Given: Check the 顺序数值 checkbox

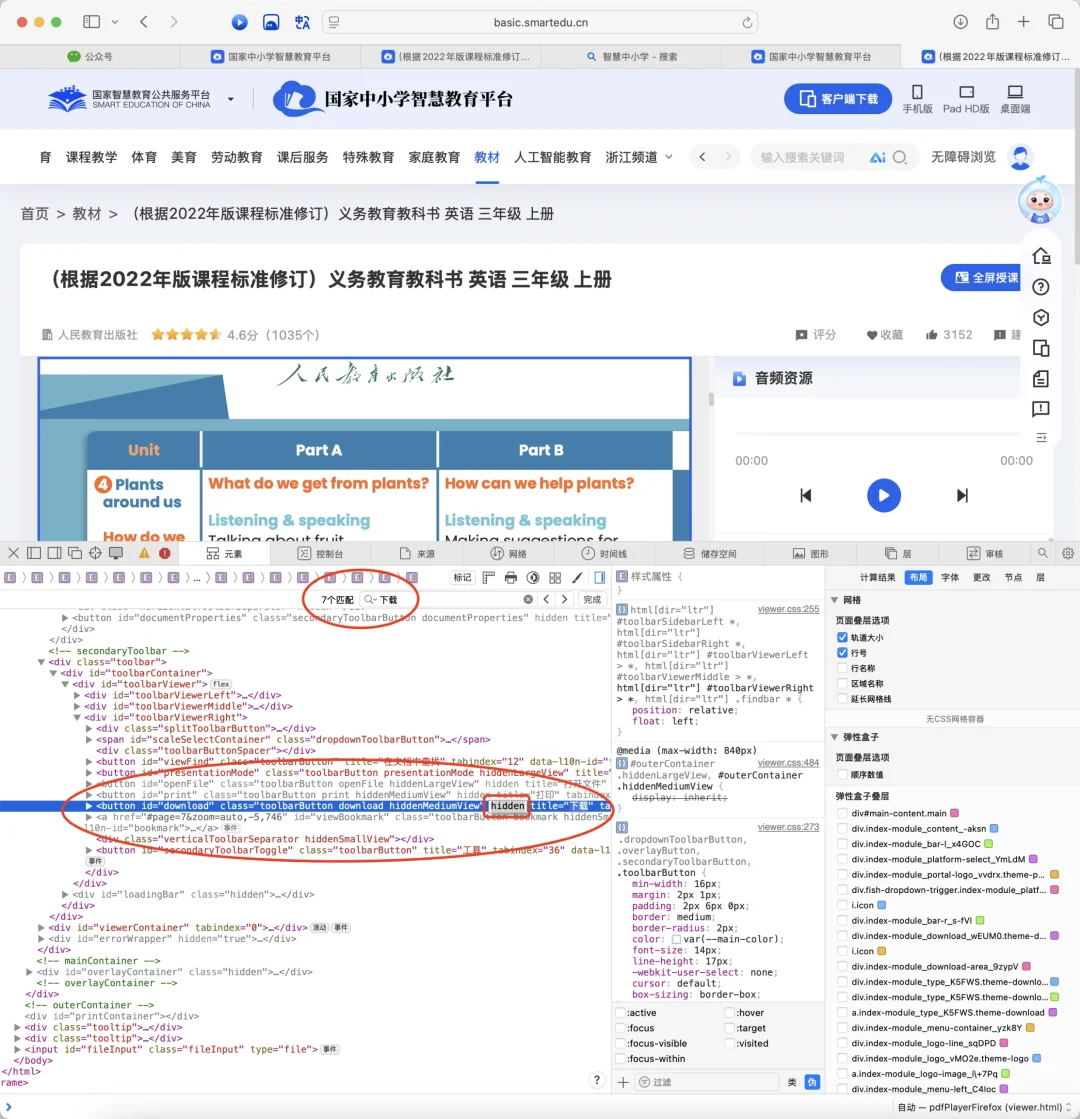Looking at the screenshot, I should 842,774.
